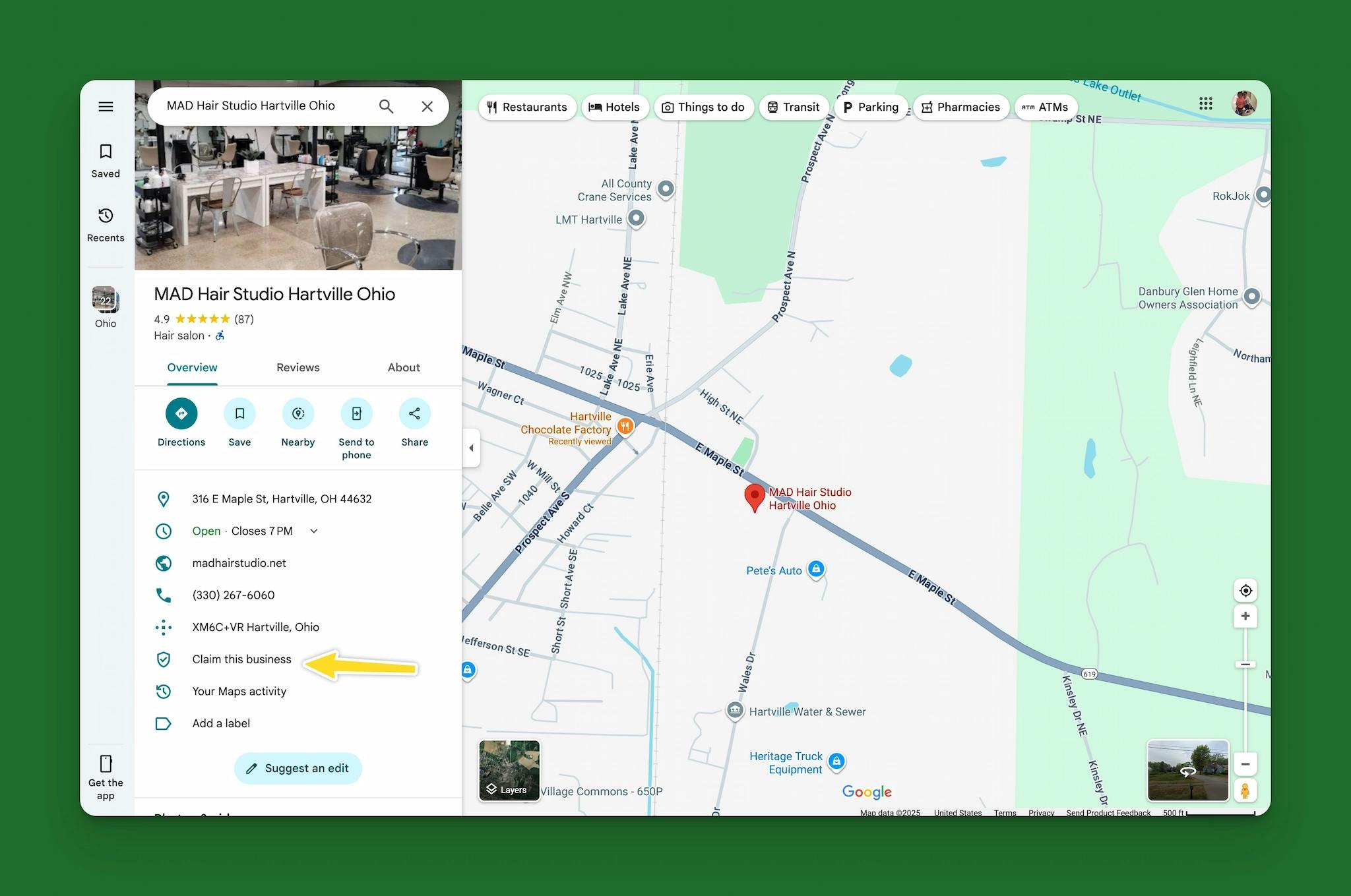Click Danbury Glen Home Owners pin
This screenshot has height=896, width=1351.
1252,297
